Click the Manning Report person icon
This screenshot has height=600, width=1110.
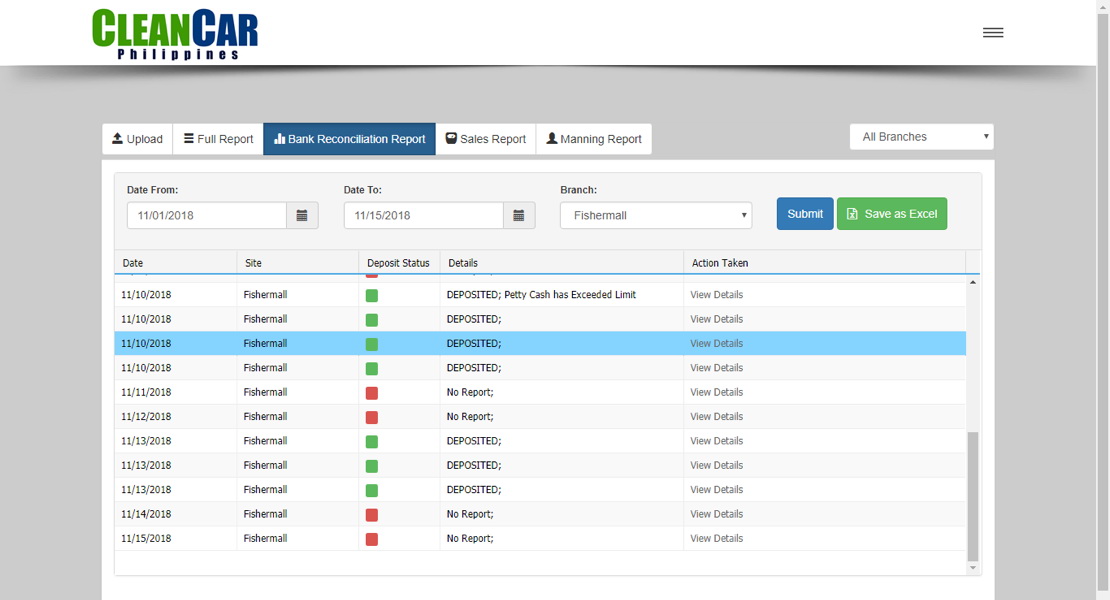[x=551, y=139]
